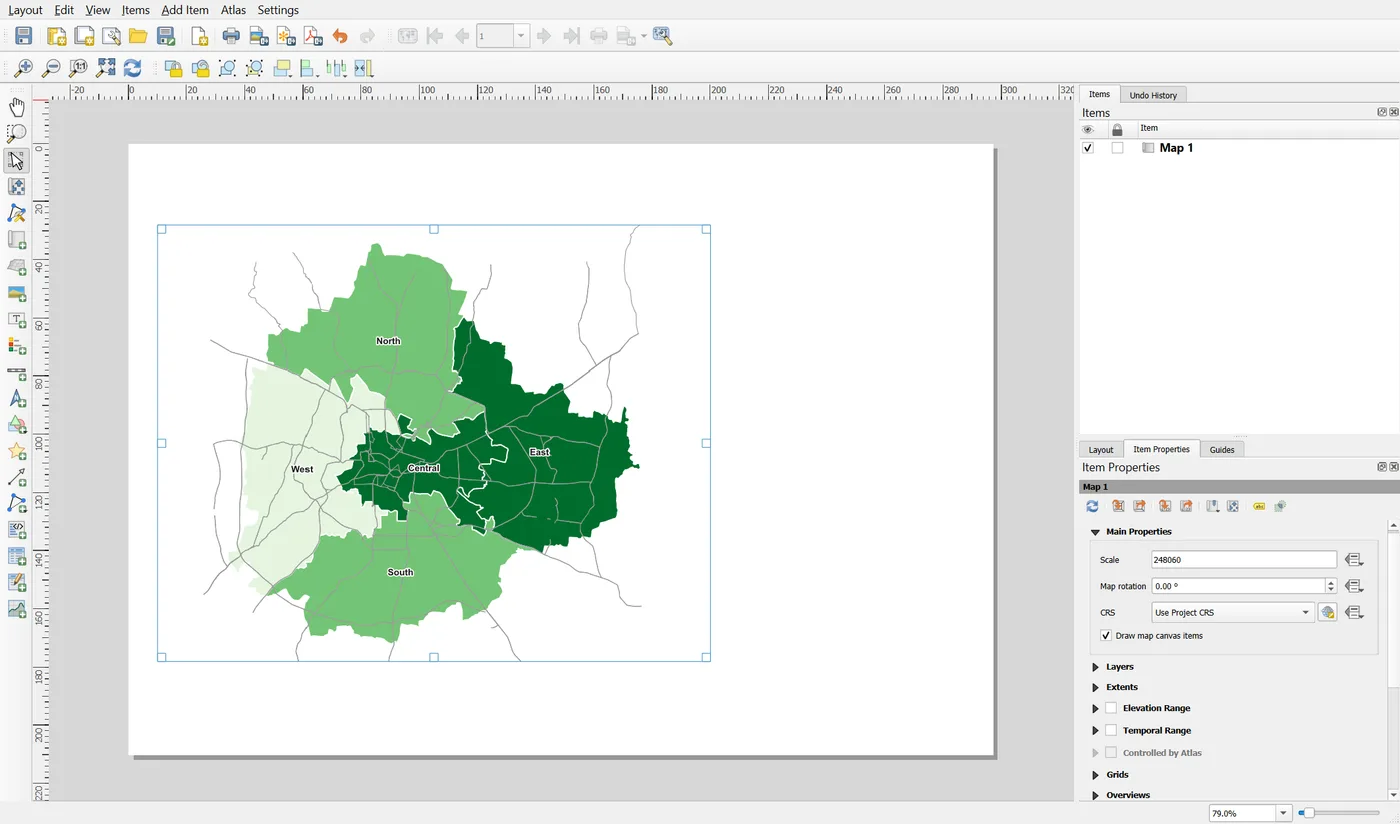
Task: Open existing template folder icon
Action: (138, 36)
